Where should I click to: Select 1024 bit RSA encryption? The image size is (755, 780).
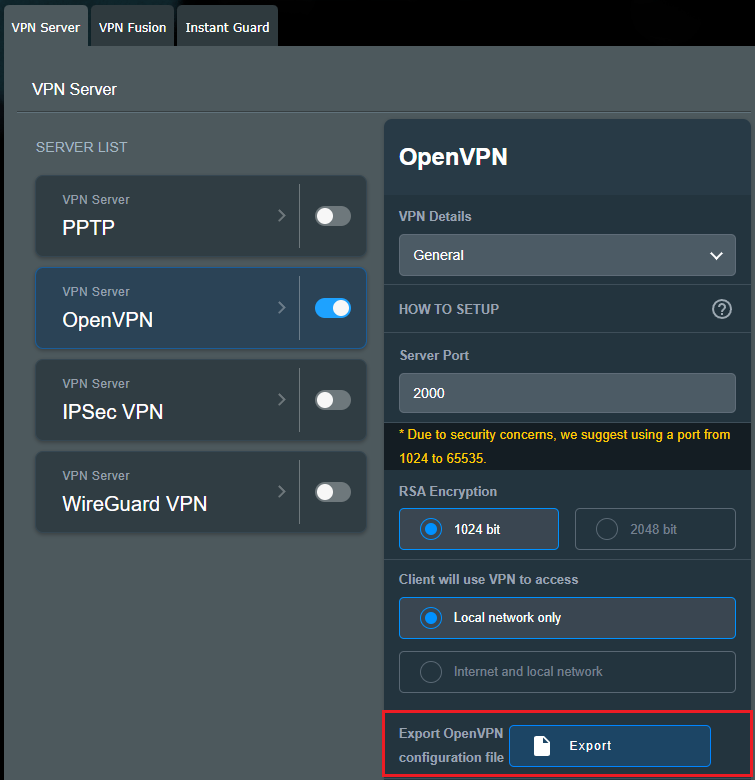tap(478, 529)
